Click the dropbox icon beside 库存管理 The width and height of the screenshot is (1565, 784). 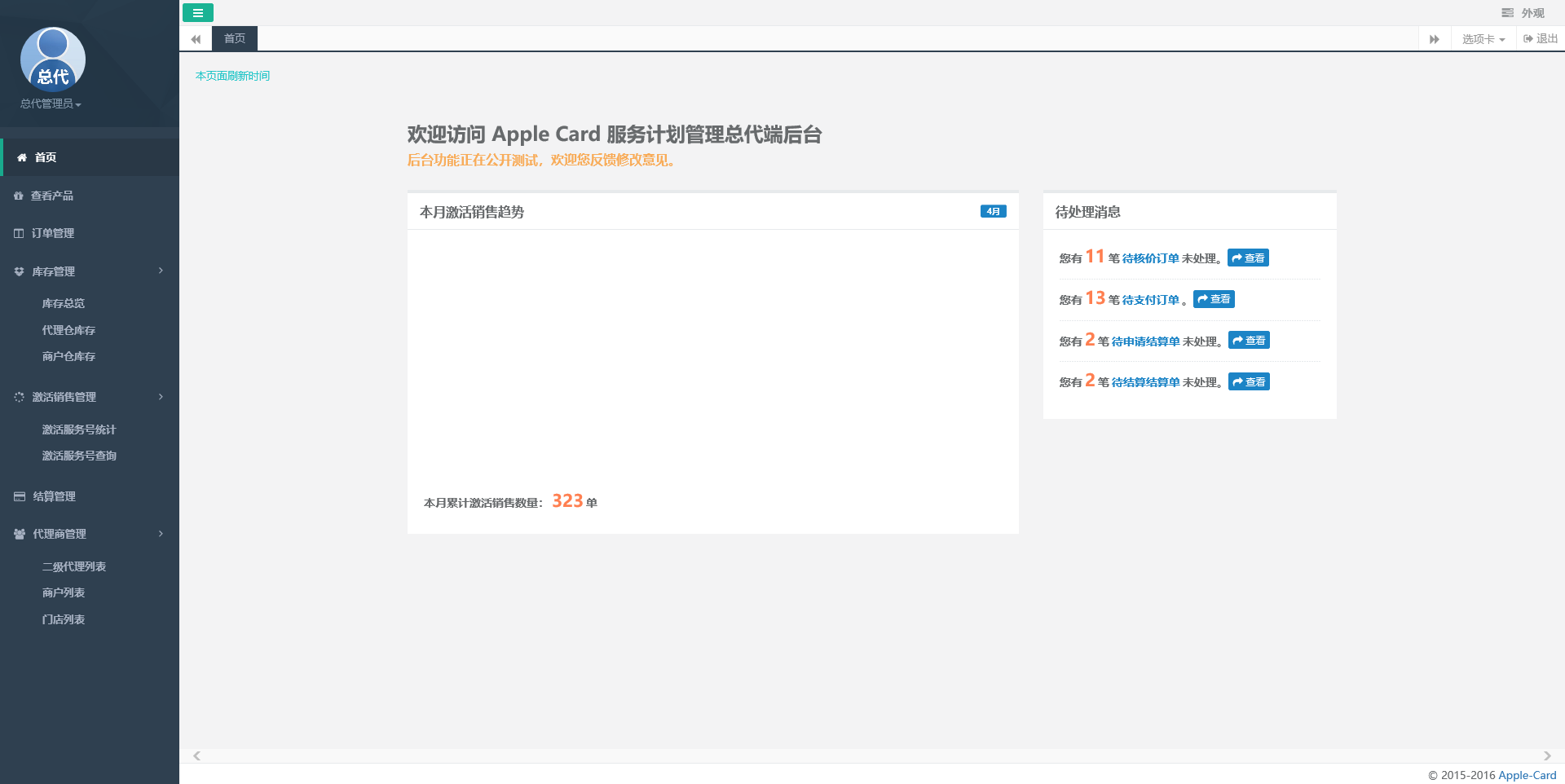tap(19, 271)
